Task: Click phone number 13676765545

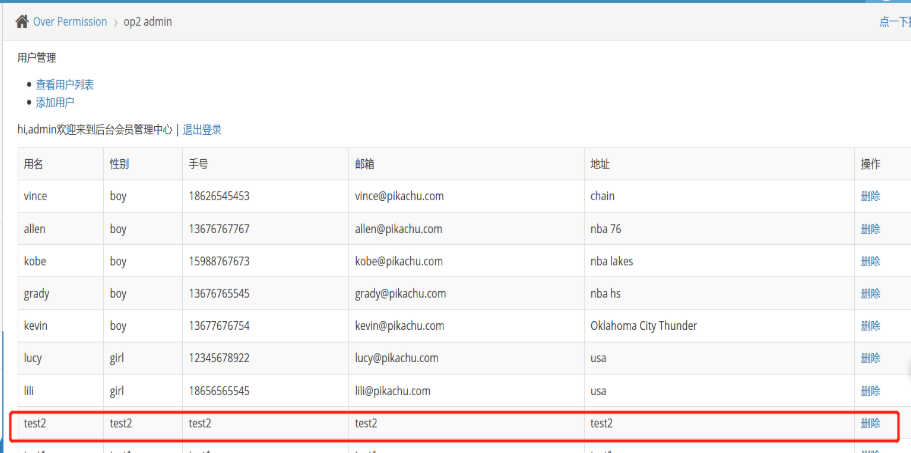Action: [x=219, y=294]
